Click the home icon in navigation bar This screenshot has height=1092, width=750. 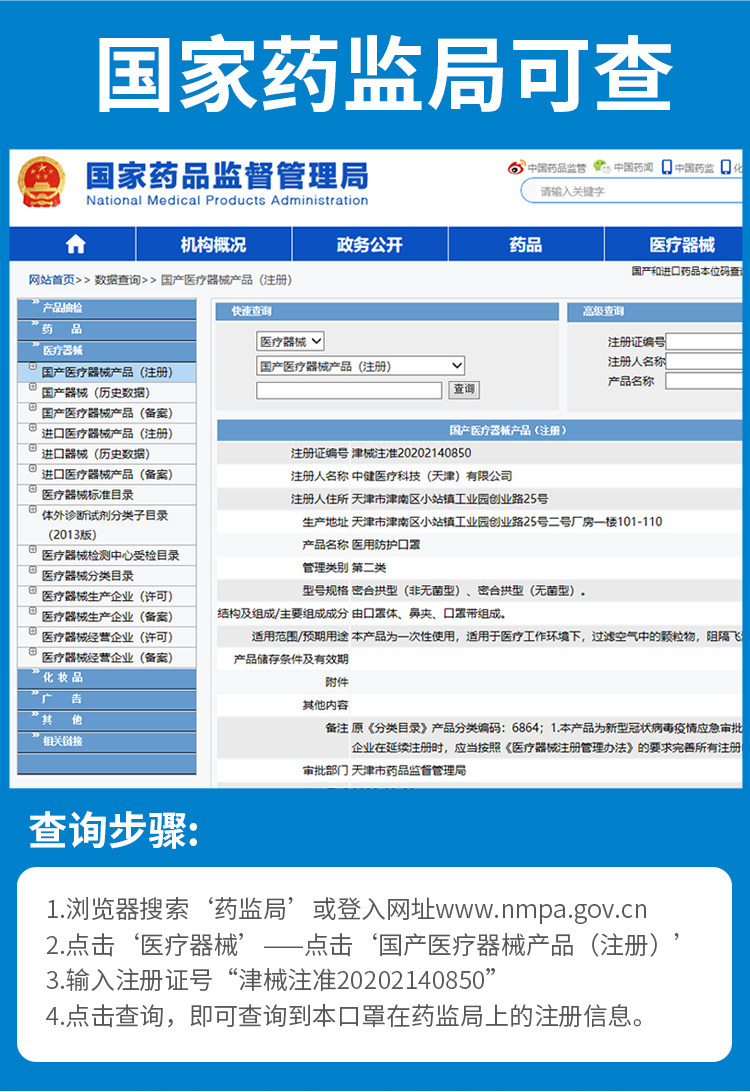[x=75, y=244]
